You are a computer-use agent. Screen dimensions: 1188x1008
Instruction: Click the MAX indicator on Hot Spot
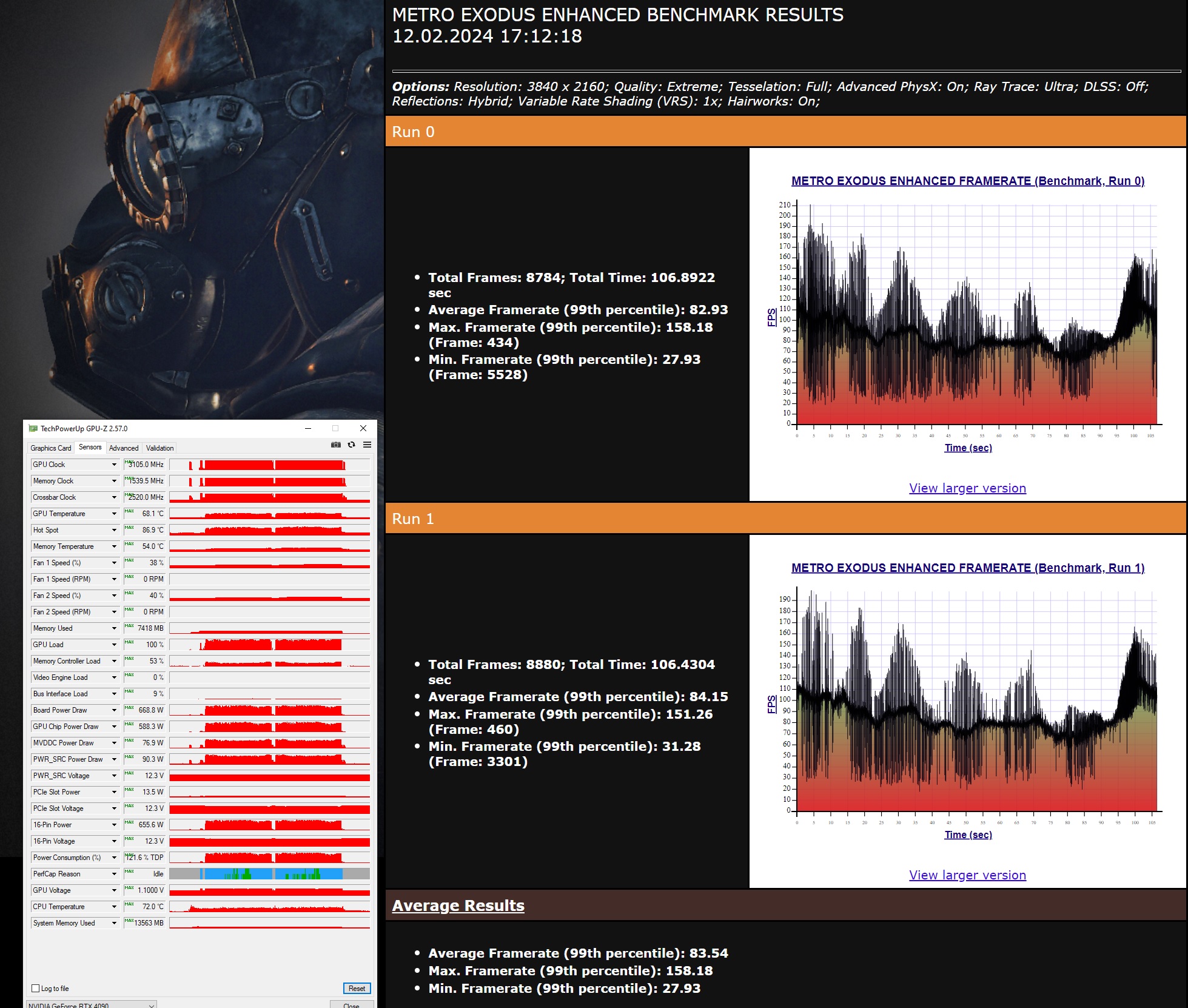[129, 528]
